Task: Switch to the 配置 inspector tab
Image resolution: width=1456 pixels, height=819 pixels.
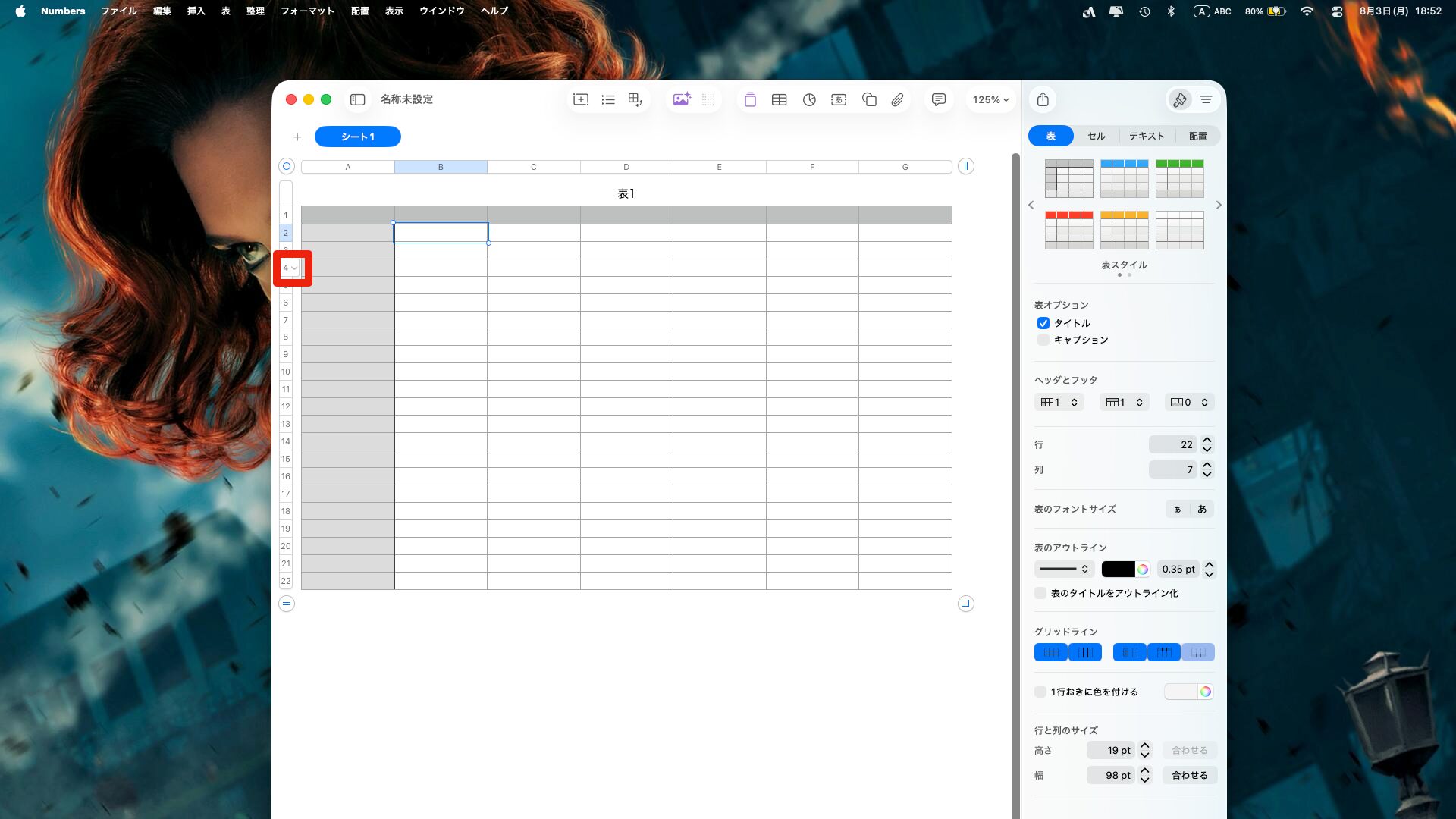Action: click(x=1198, y=136)
